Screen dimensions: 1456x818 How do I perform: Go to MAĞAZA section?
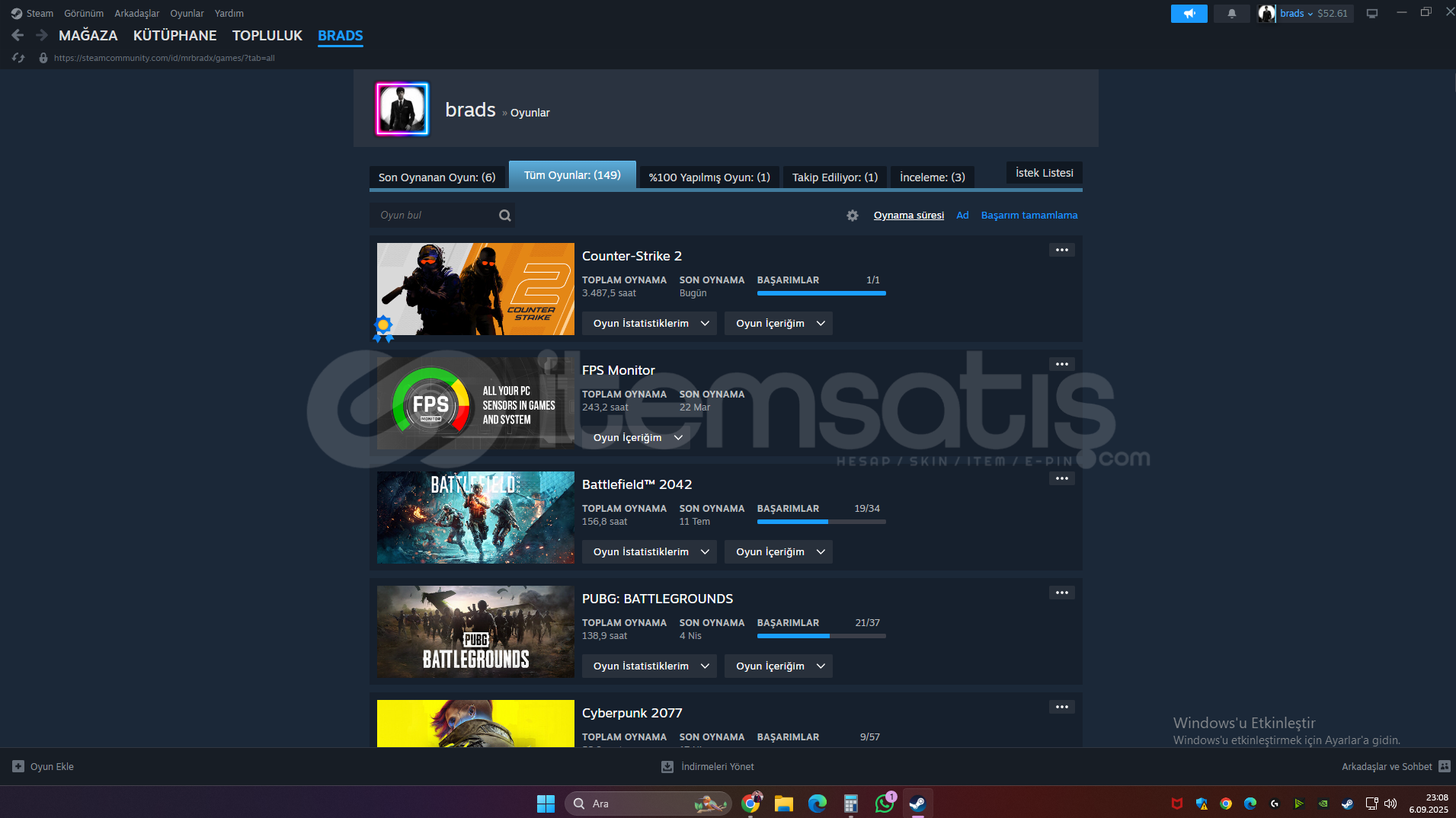click(88, 35)
